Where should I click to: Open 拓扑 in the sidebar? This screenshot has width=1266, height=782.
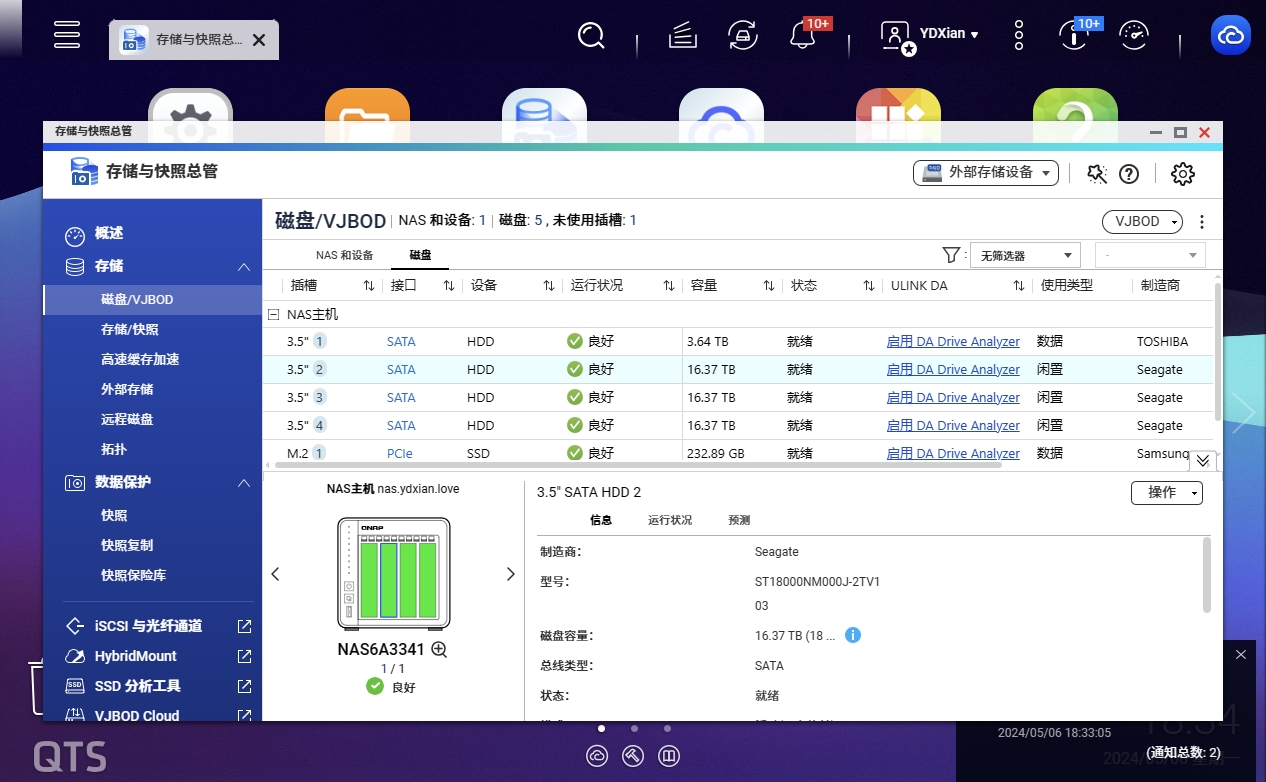[x=114, y=449]
